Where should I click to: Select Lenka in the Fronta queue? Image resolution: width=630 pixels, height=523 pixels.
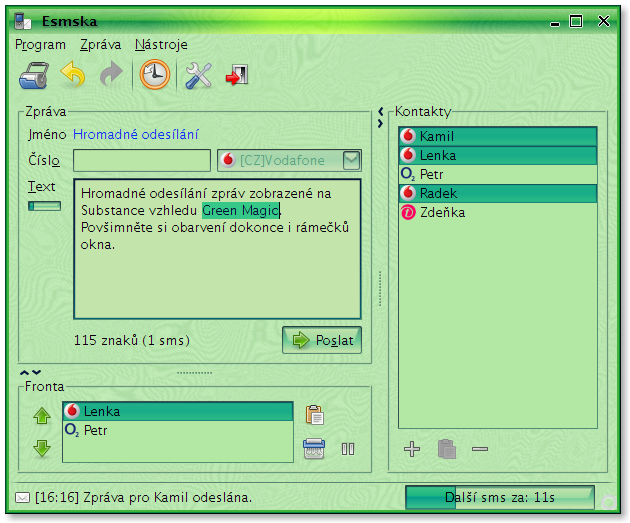click(x=178, y=411)
